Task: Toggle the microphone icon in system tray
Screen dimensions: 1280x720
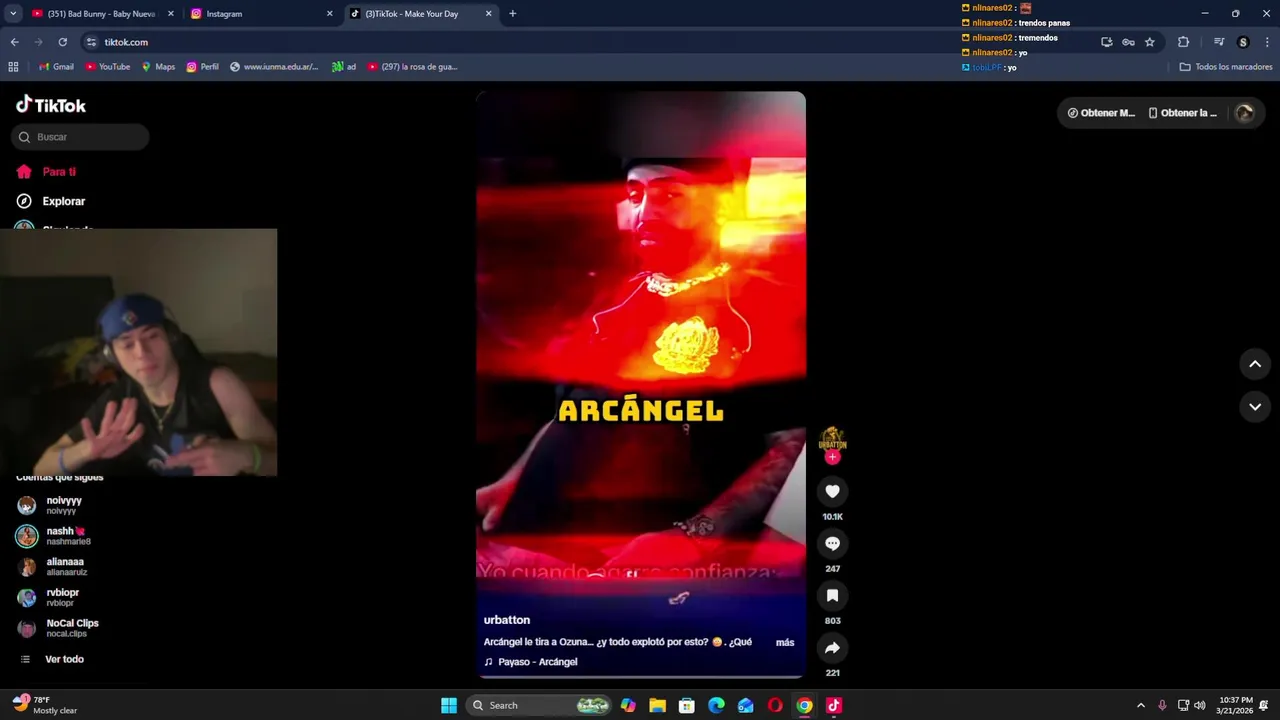Action: coord(1162,705)
